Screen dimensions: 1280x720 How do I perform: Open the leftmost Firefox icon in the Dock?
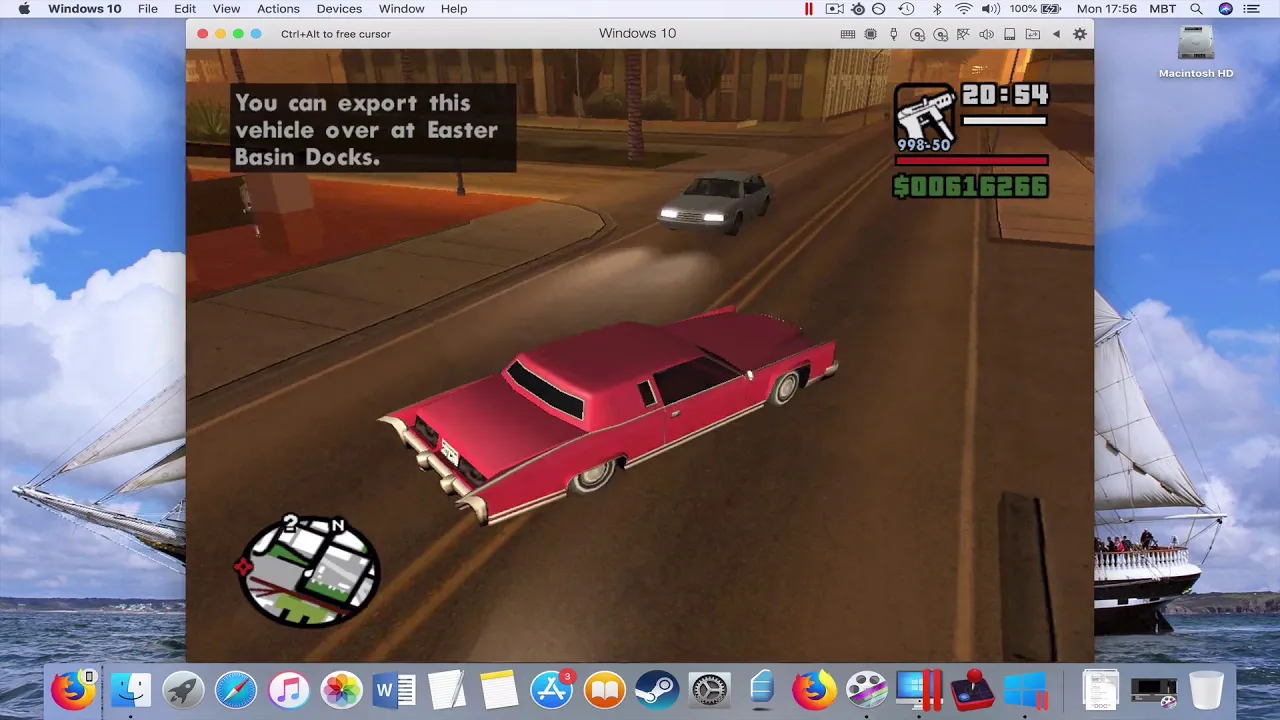click(x=73, y=690)
